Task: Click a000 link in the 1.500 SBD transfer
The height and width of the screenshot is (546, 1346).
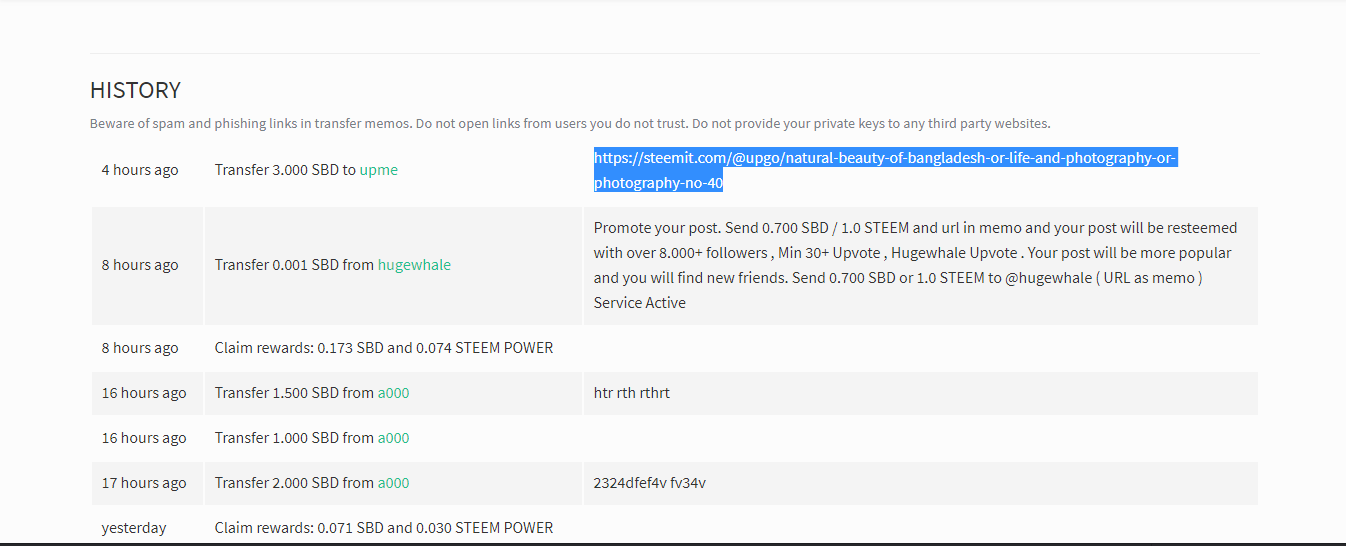Action: click(x=393, y=393)
